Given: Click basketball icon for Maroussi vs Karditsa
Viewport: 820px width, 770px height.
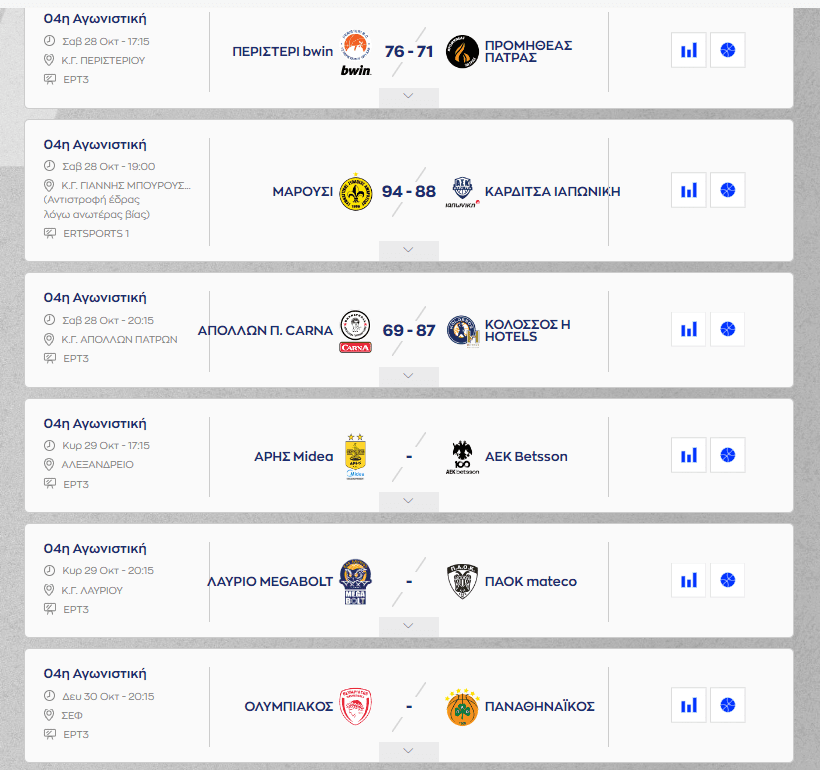Looking at the screenshot, I should click(727, 190).
